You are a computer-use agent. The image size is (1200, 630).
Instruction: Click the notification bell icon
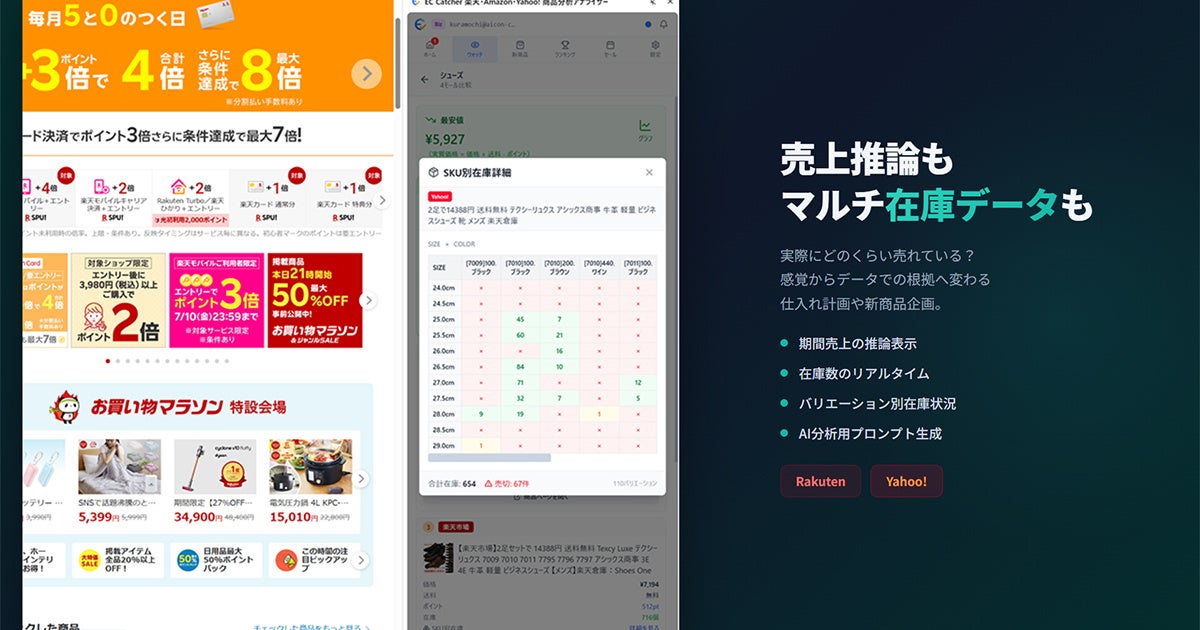[662, 24]
